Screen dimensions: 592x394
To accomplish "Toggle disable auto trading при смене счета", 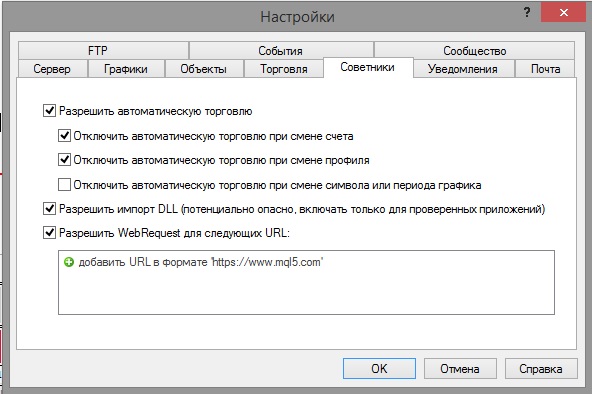I will (64, 135).
